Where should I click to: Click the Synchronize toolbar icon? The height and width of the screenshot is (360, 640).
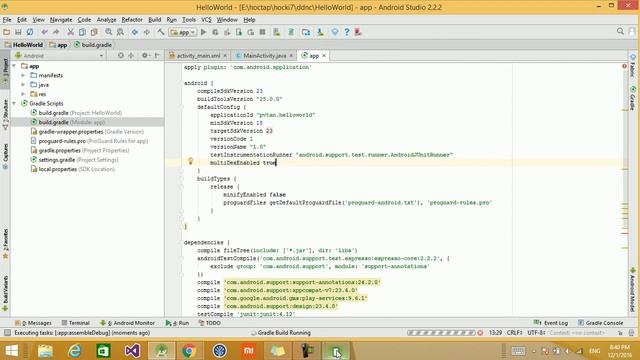tap(30, 32)
